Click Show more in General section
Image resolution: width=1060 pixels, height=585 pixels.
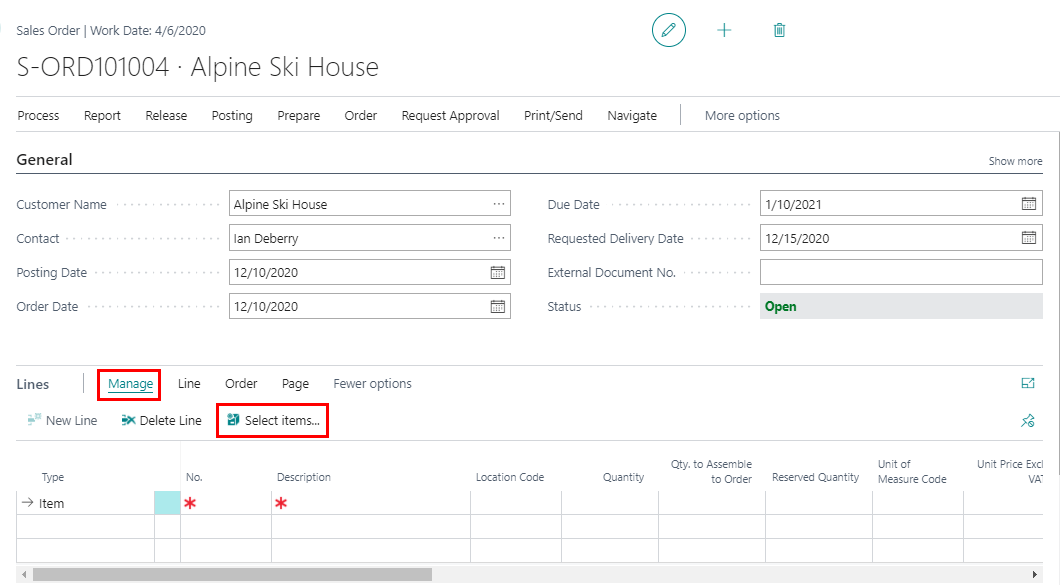[x=1015, y=161]
